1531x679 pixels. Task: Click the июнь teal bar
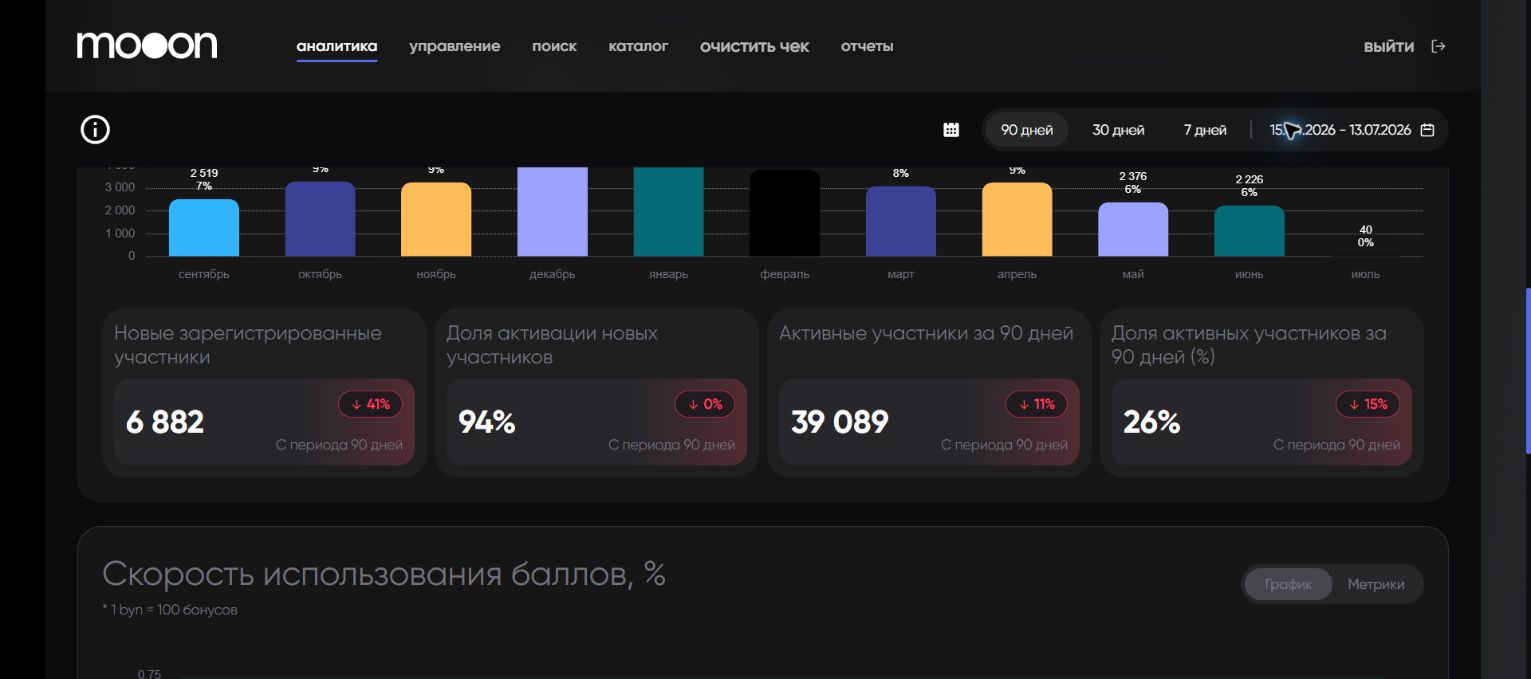coord(1249,231)
